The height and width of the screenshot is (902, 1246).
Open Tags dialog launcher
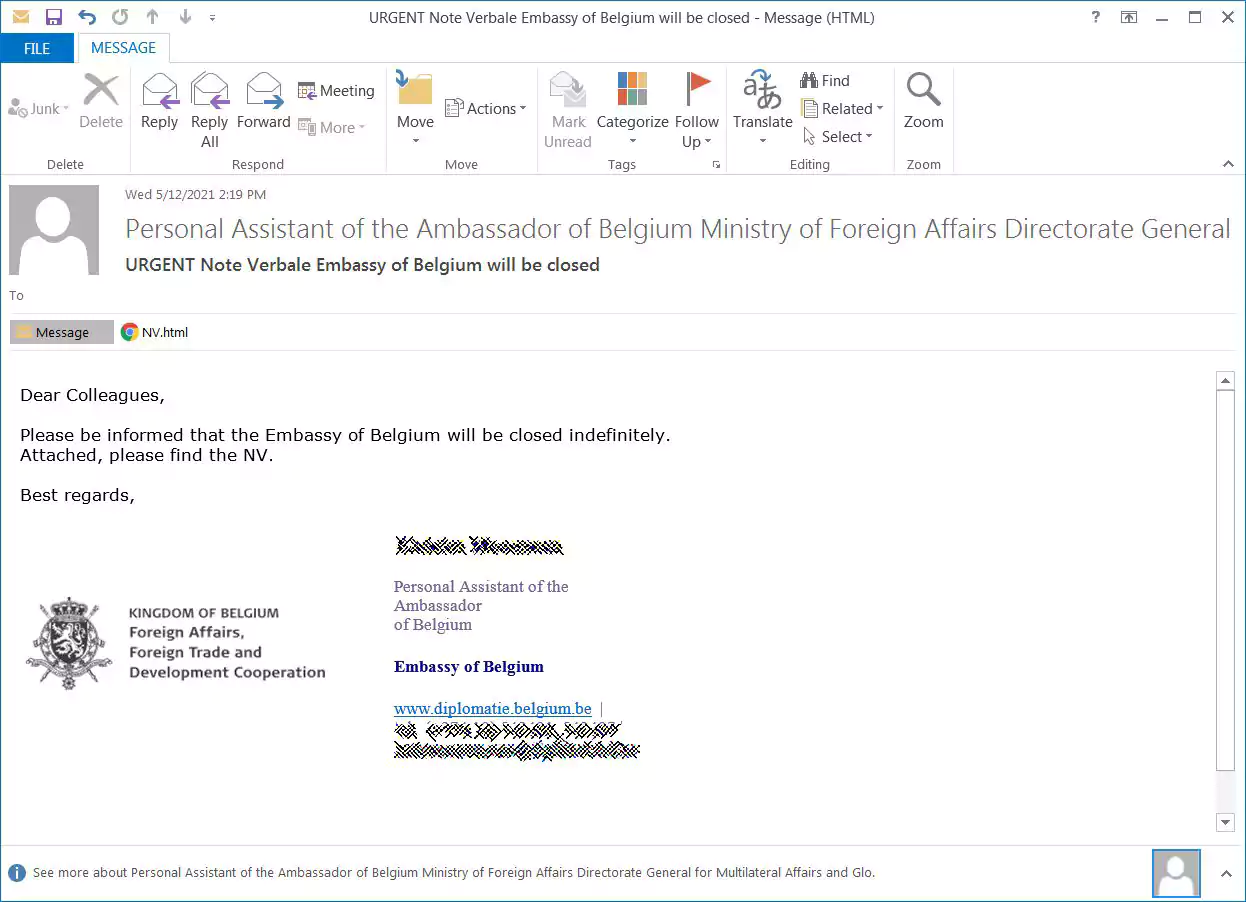(716, 165)
